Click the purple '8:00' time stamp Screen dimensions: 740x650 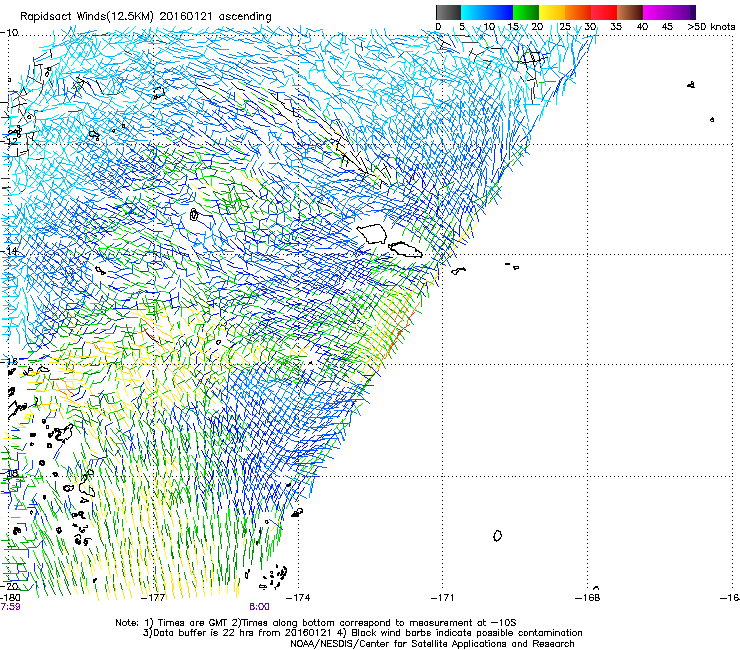pos(259,607)
